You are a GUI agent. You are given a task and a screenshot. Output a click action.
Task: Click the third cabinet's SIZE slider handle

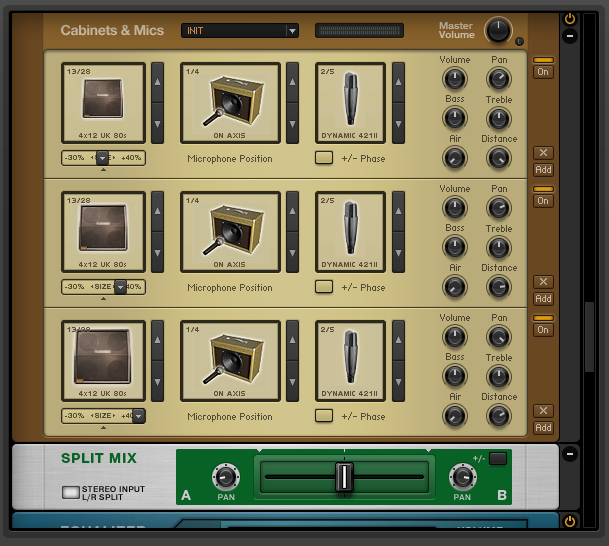point(139,416)
